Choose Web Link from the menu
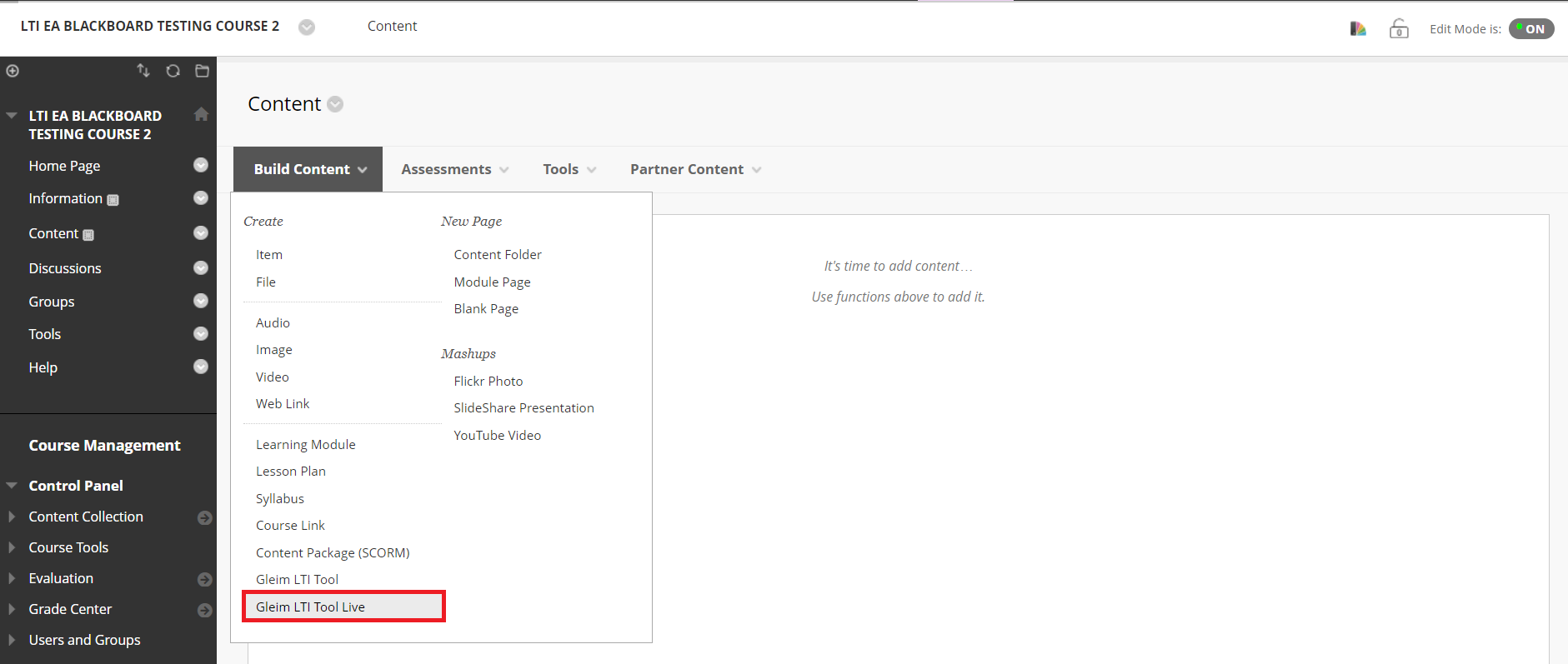 coord(283,404)
